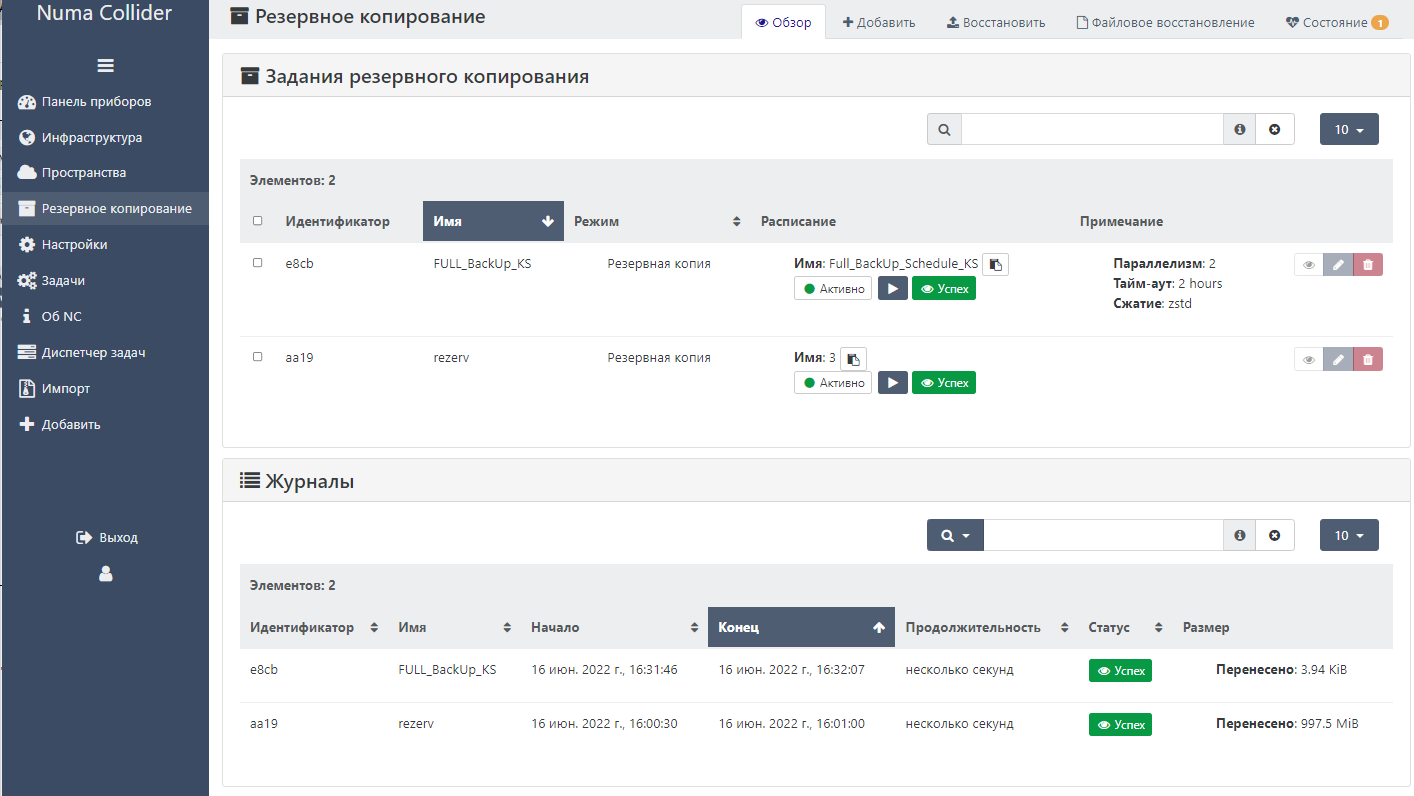Viewport: 1414px width, 796px height.
Task: Sort logs by Конец column
Action: (x=801, y=627)
